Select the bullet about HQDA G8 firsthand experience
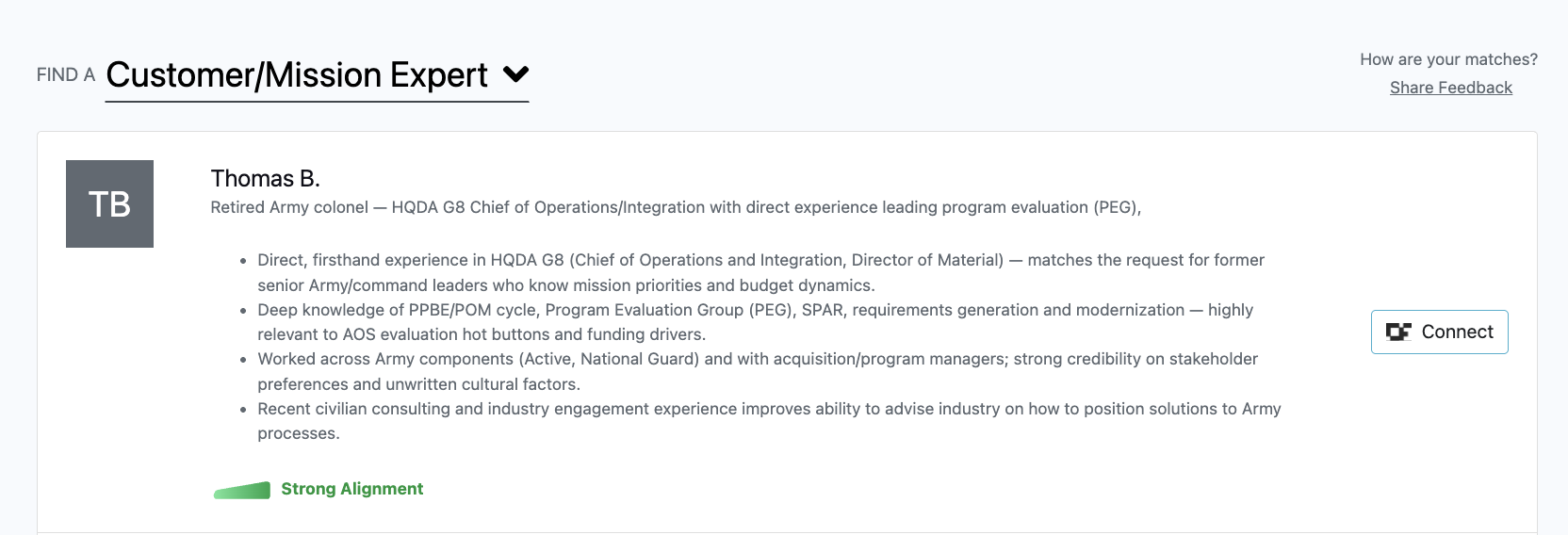Screen dimensions: 1568x535 [760, 272]
